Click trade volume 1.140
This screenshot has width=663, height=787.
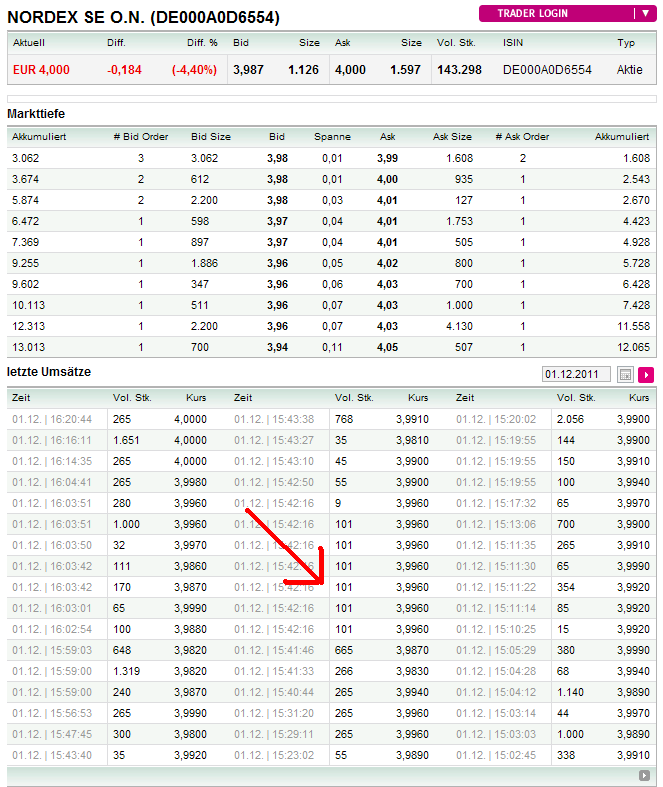tap(570, 692)
